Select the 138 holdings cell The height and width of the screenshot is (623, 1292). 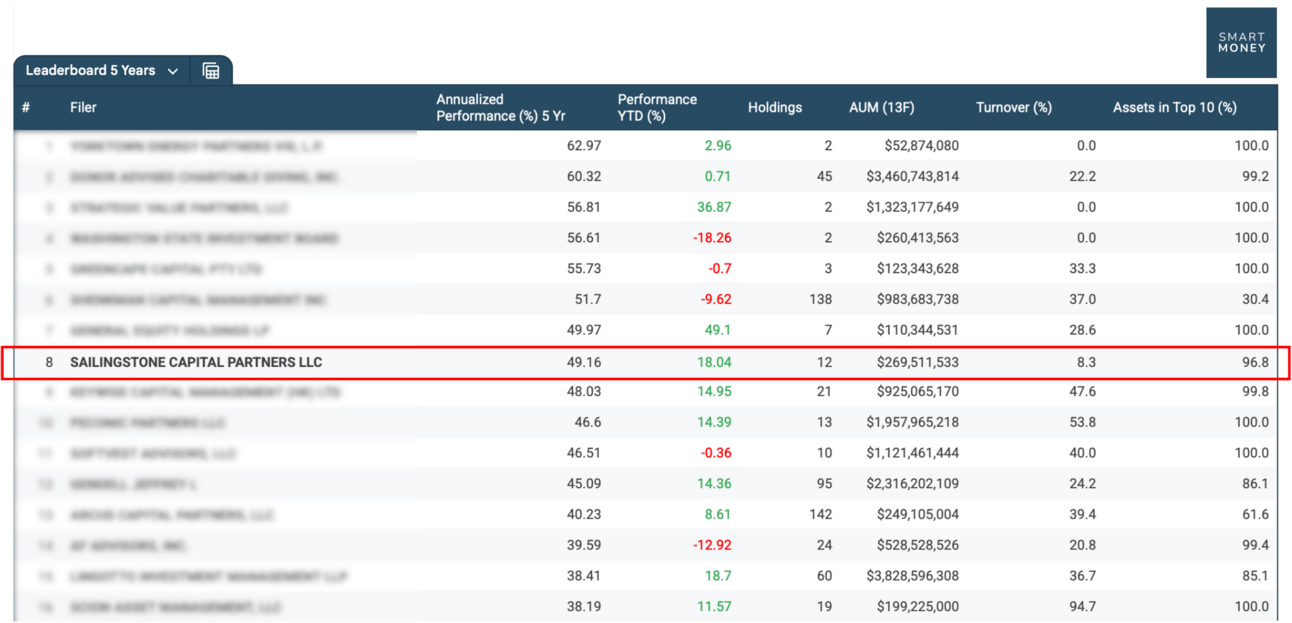click(820, 300)
